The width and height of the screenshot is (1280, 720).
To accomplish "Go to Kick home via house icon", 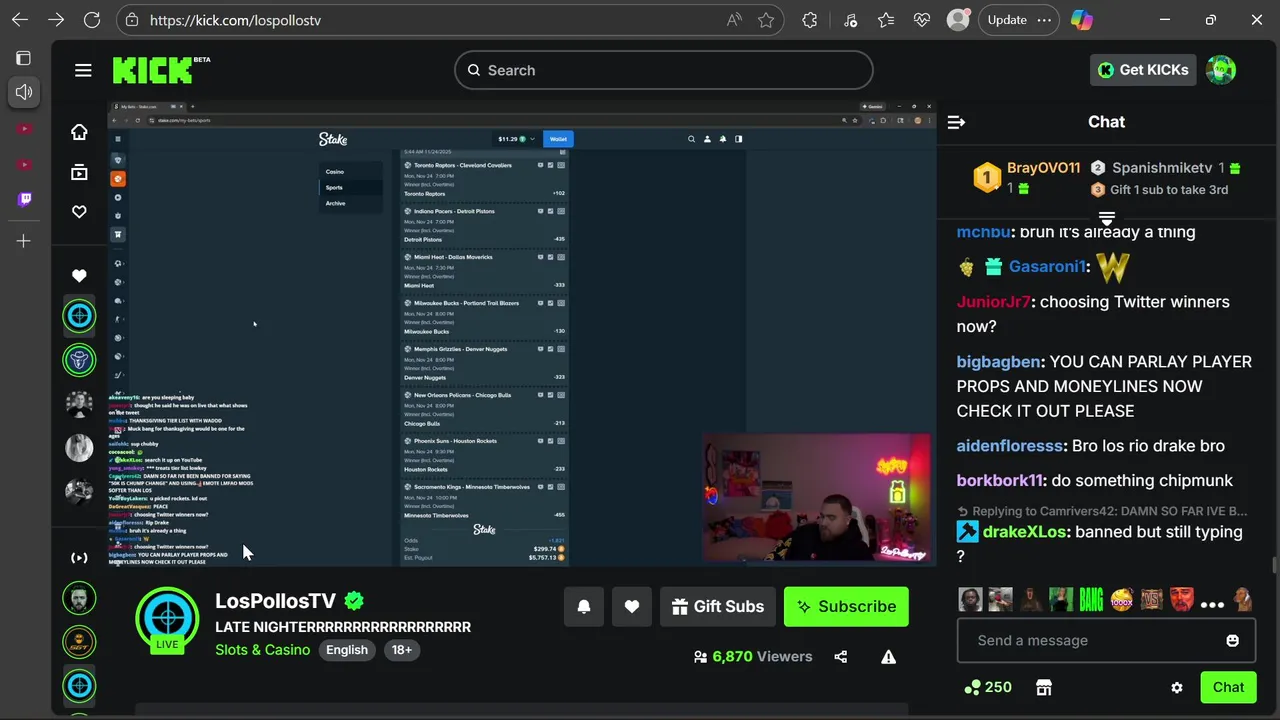I will pyautogui.click(x=79, y=132).
